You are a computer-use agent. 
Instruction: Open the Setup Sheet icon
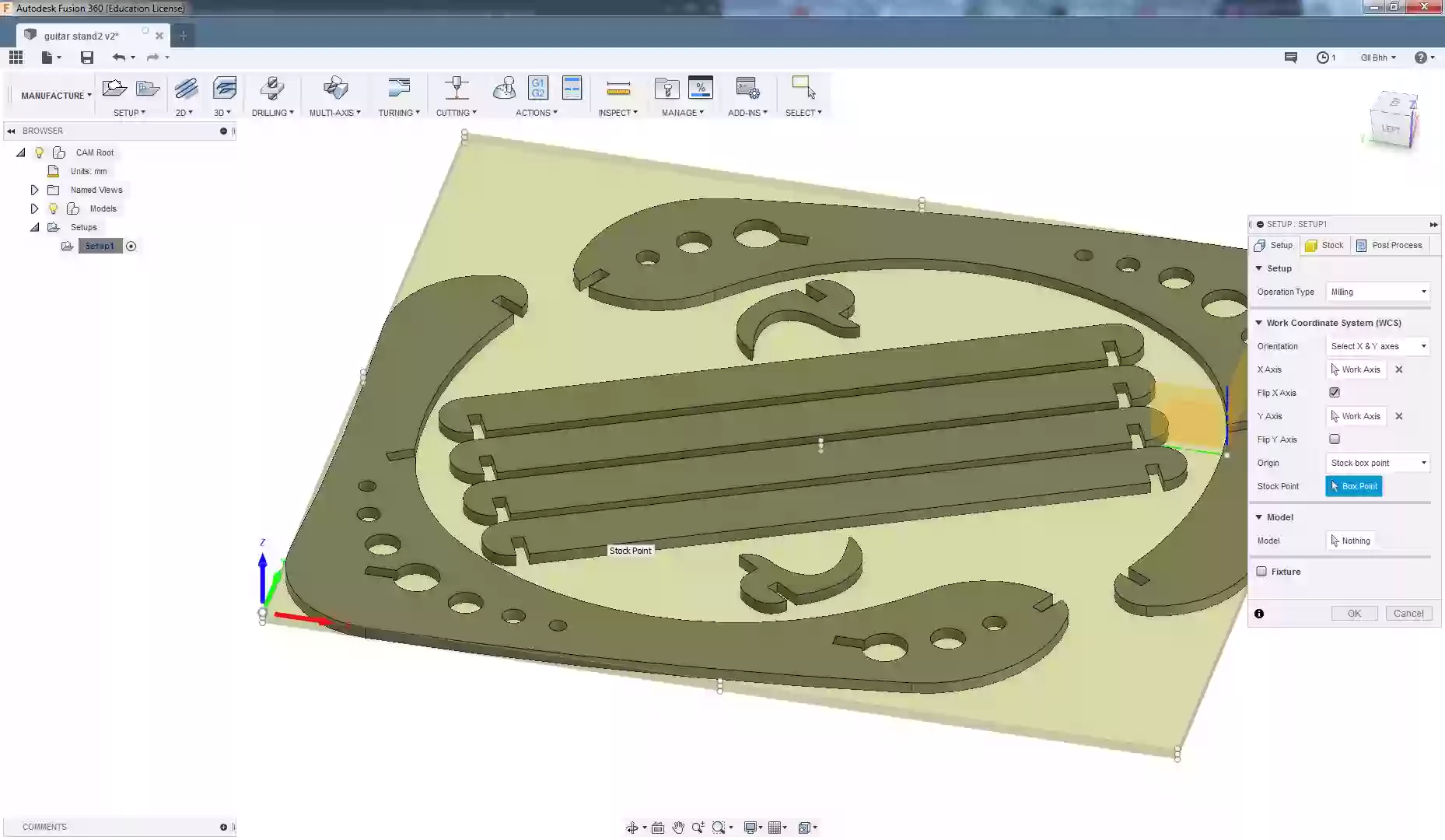(x=572, y=89)
